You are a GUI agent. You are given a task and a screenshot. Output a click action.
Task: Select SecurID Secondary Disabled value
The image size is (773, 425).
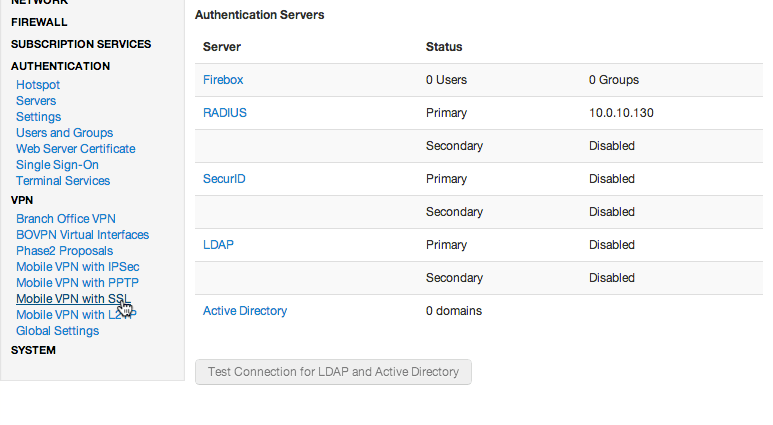611,212
